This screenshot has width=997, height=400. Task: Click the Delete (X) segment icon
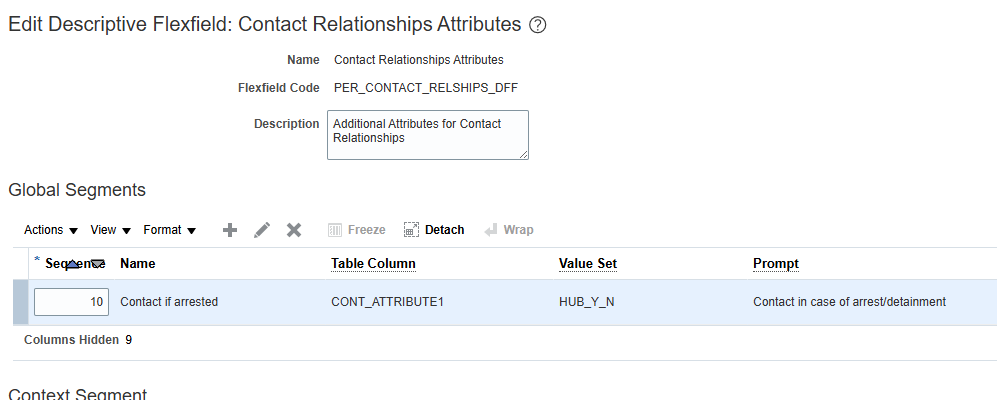coord(294,230)
